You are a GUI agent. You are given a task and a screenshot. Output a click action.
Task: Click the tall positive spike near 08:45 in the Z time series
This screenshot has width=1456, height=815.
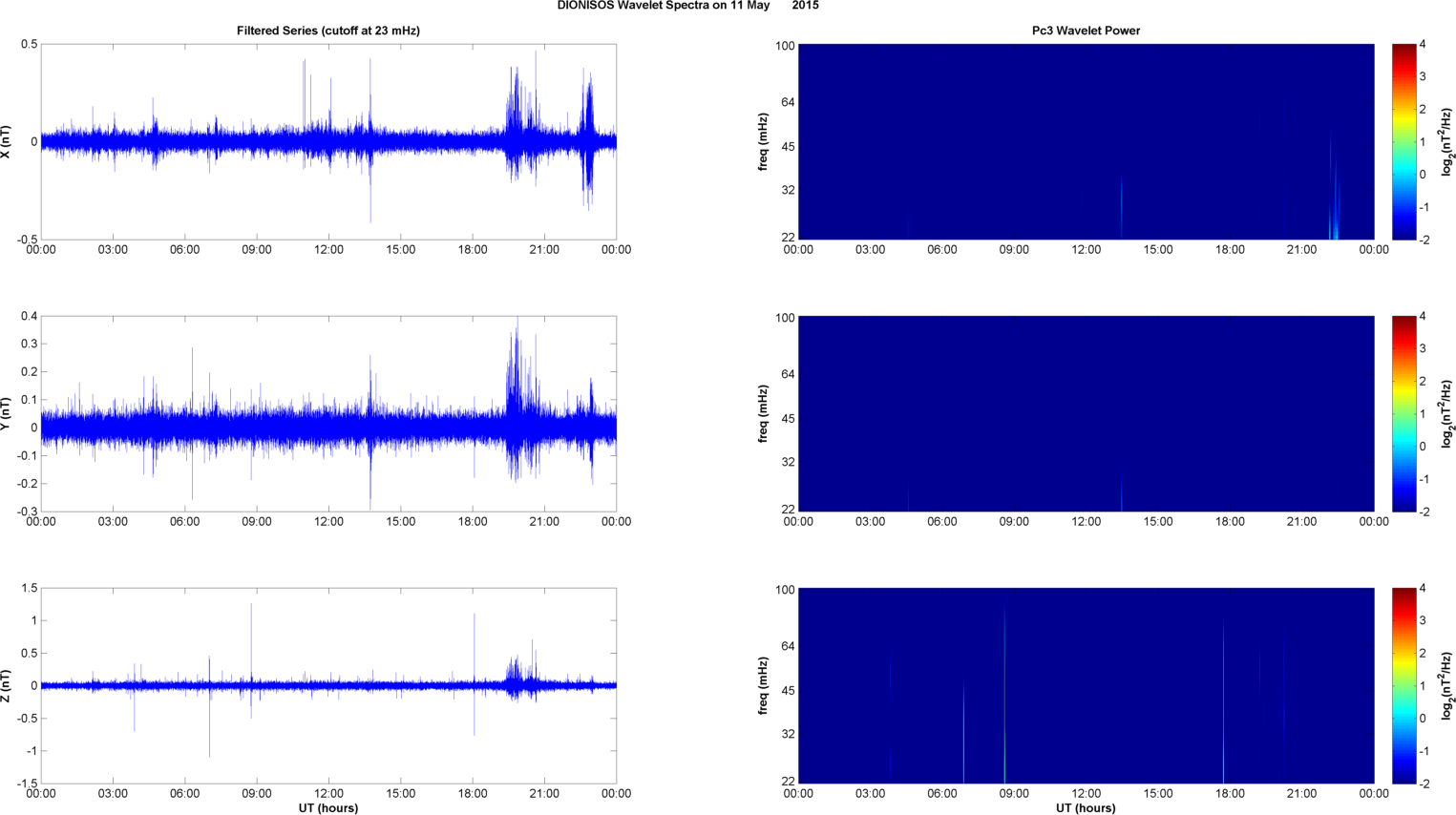(251, 644)
